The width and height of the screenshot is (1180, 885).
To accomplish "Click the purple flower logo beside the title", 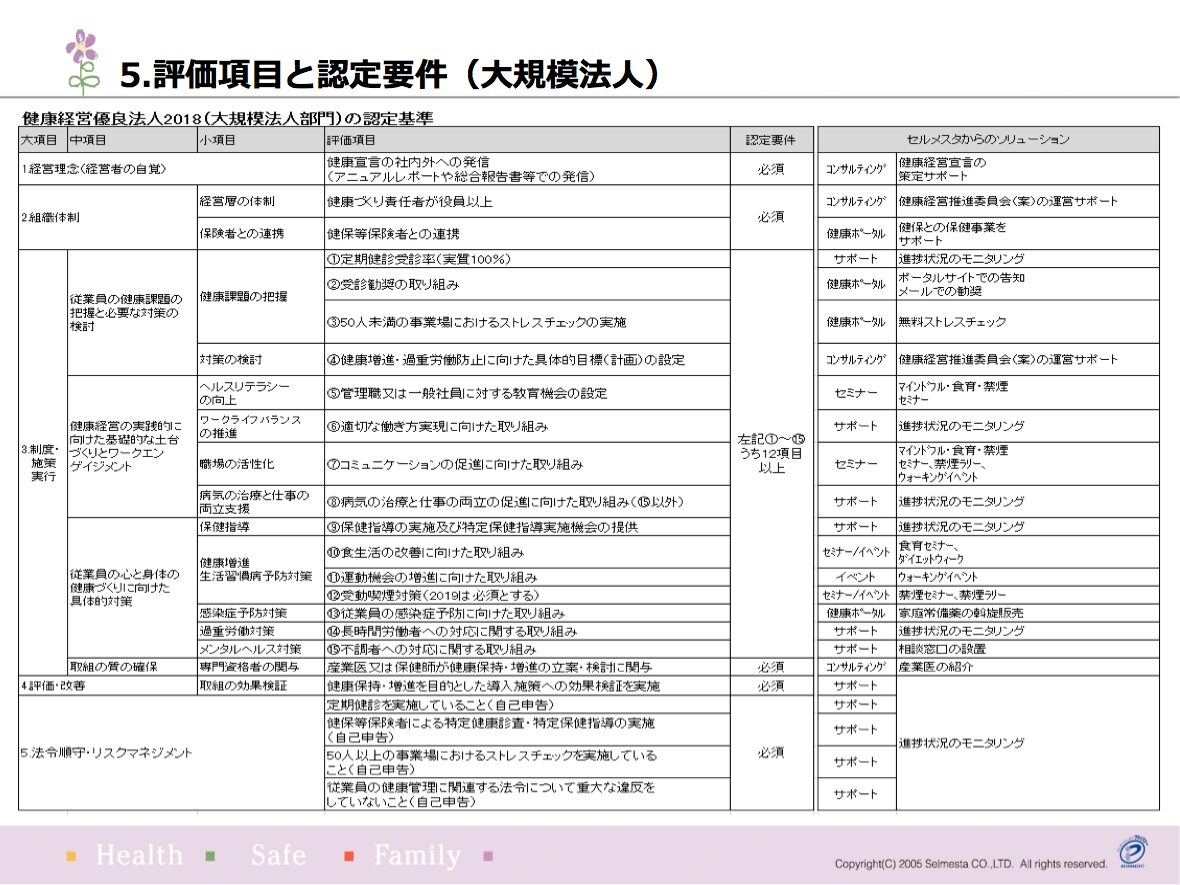I will (83, 62).
